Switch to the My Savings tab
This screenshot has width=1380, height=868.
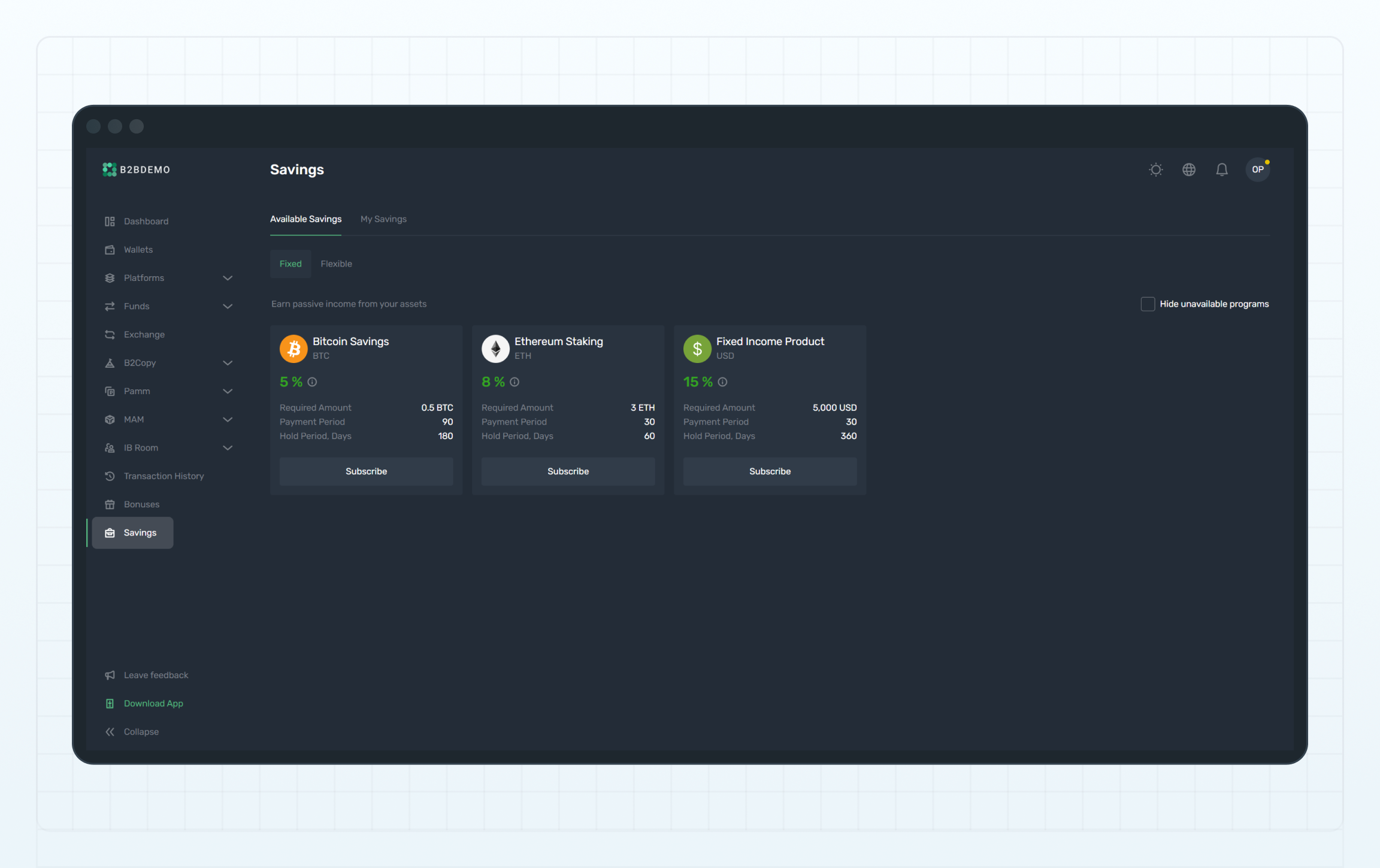tap(383, 219)
